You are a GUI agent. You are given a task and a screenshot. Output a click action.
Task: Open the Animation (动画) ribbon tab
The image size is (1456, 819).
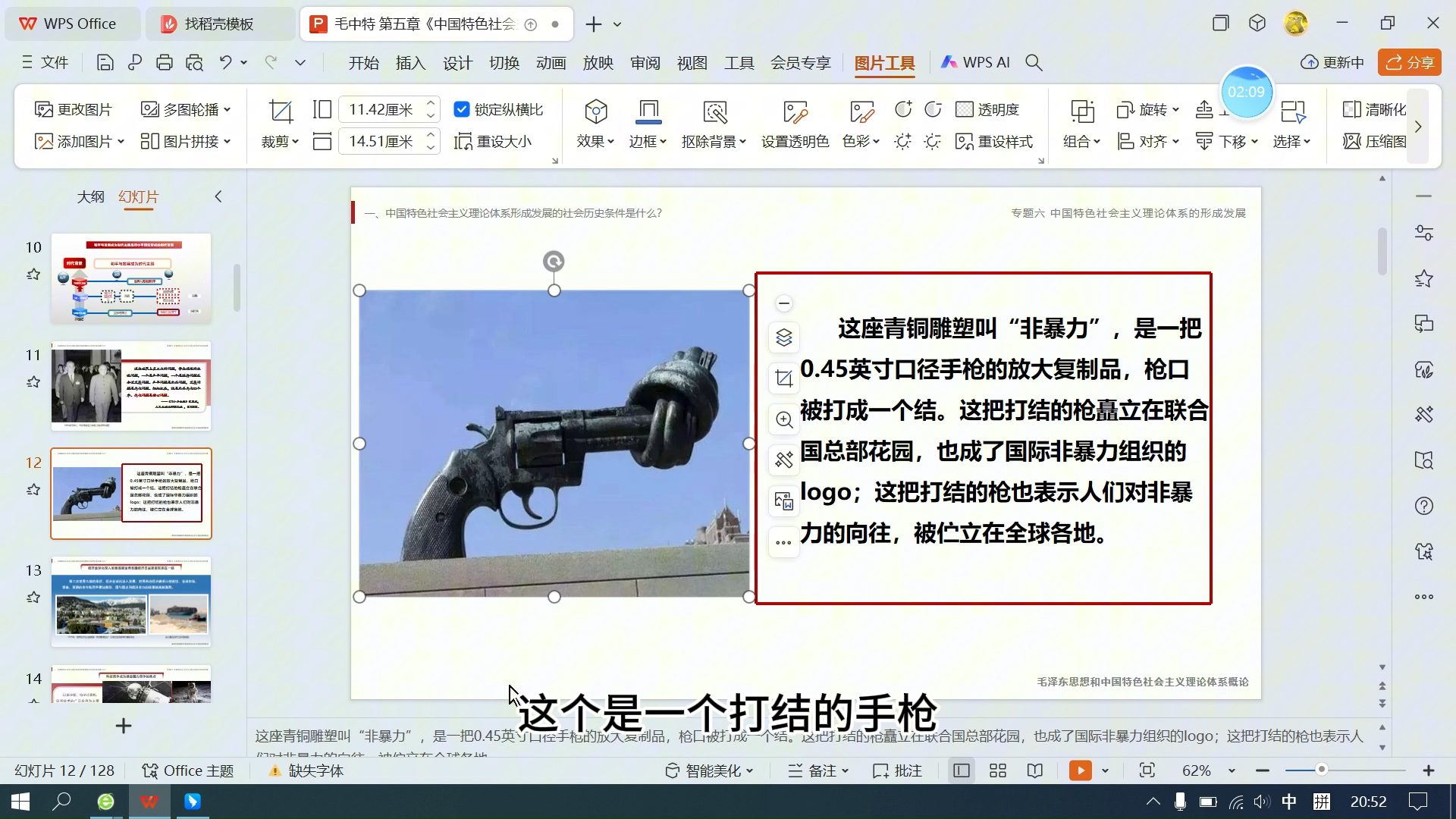tap(551, 63)
